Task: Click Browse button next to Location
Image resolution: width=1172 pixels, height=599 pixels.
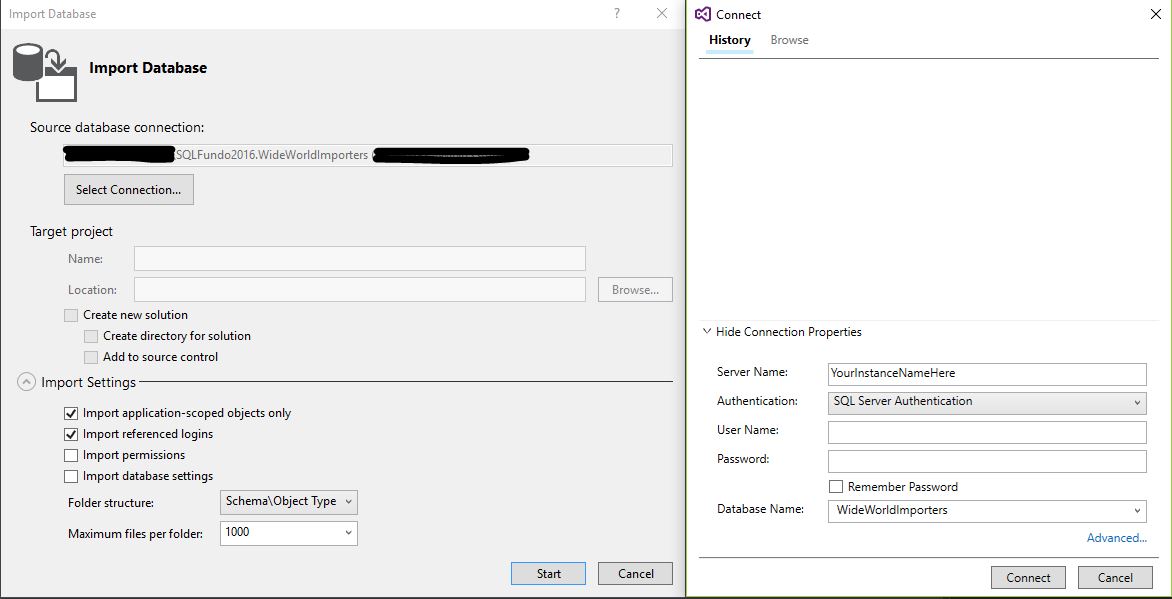Action: pos(635,289)
